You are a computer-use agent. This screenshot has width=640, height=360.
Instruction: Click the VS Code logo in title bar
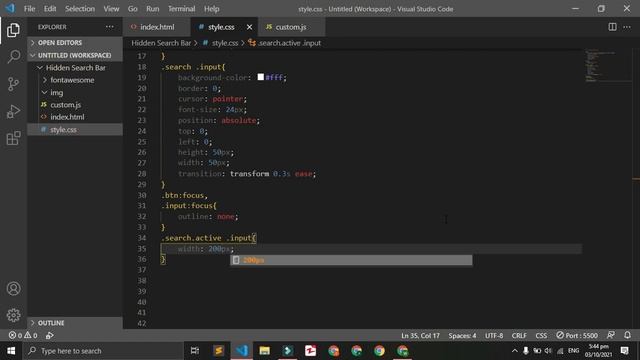(10, 8)
